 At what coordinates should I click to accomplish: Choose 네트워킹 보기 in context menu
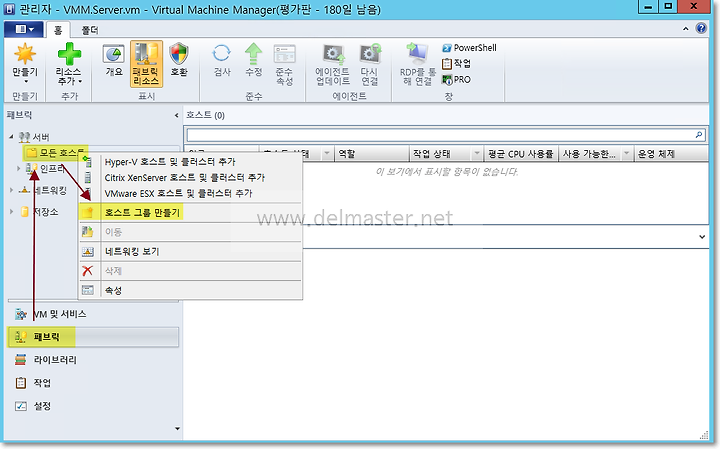point(191,252)
